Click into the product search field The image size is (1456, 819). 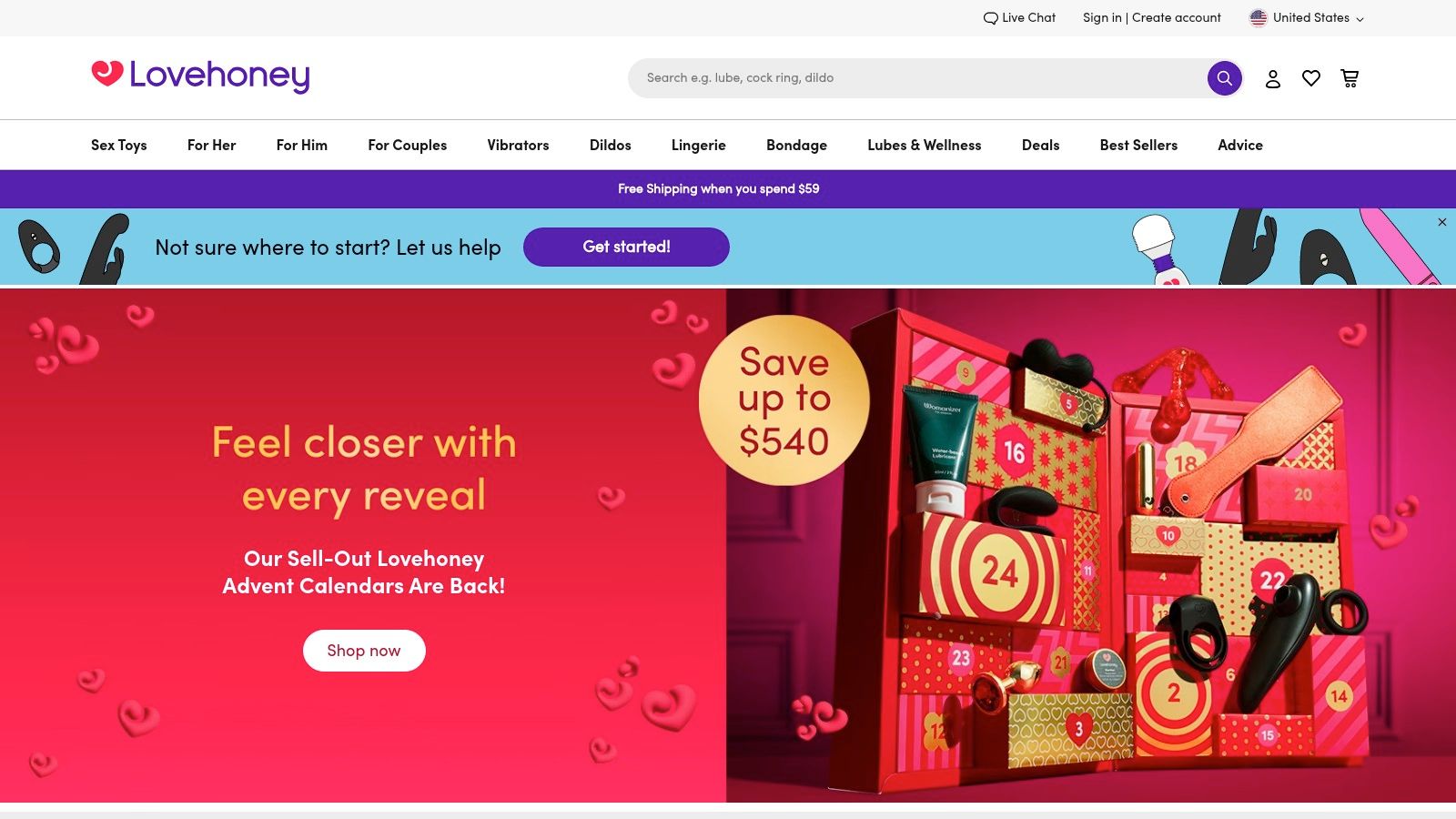pos(917,78)
